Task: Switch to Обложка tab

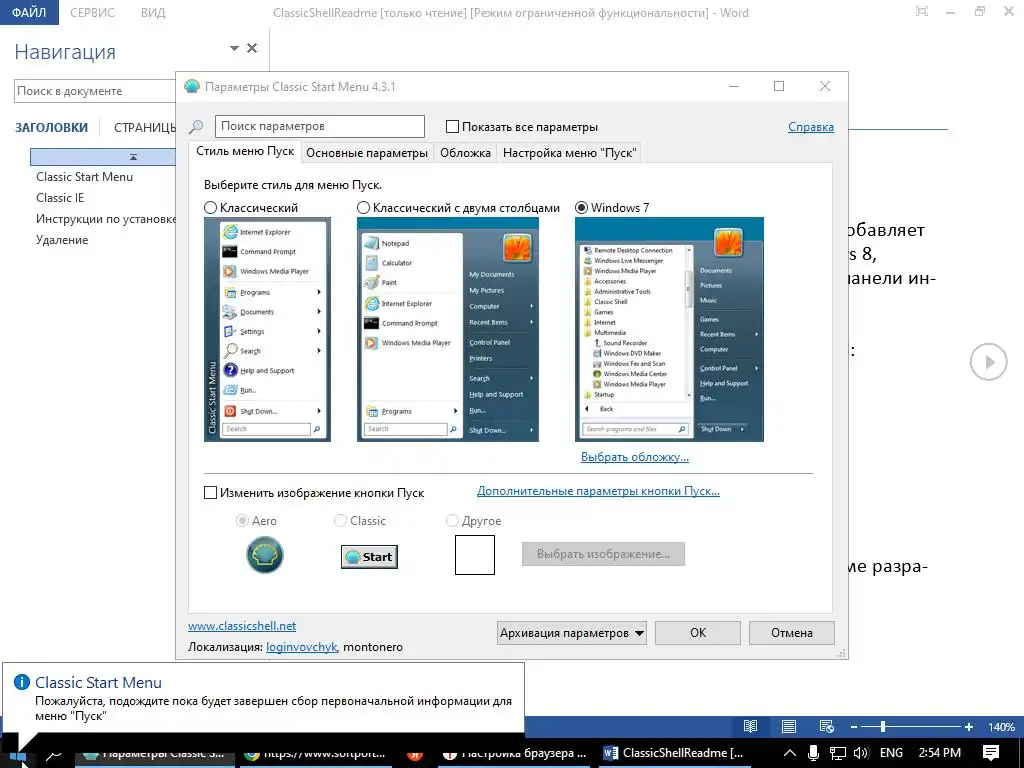Action: tap(465, 153)
